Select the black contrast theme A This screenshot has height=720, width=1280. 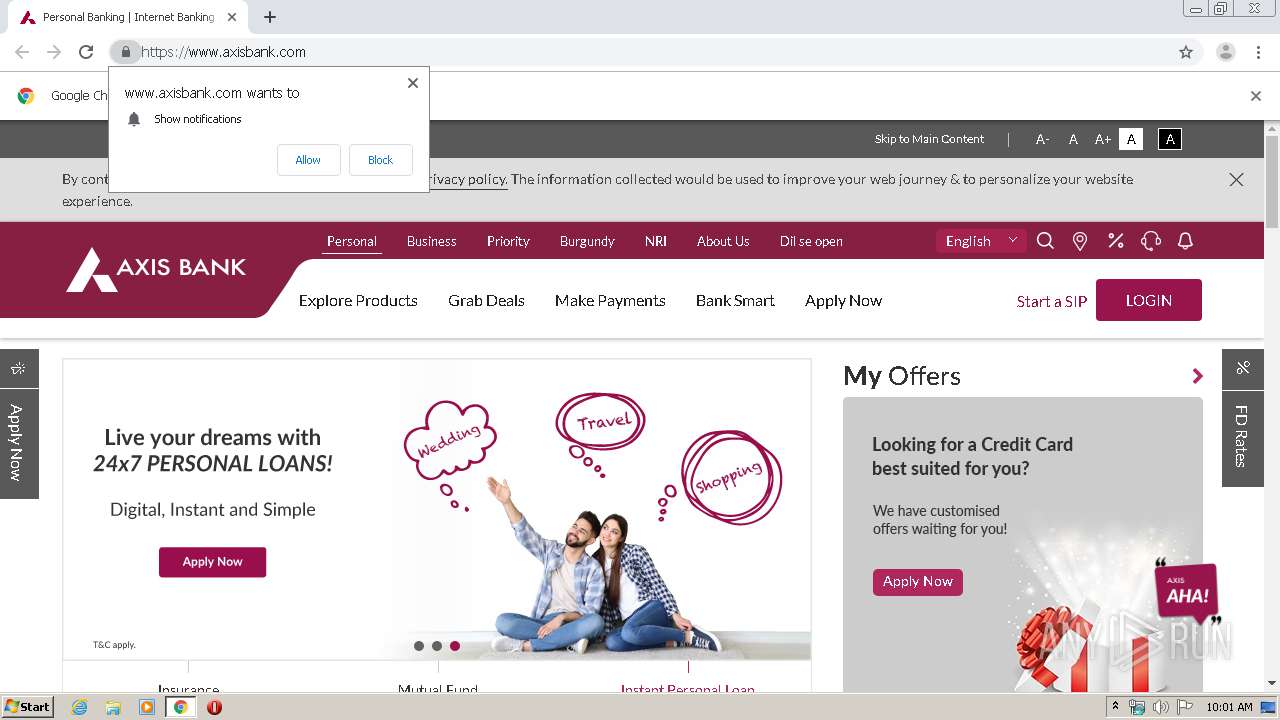pos(1170,139)
